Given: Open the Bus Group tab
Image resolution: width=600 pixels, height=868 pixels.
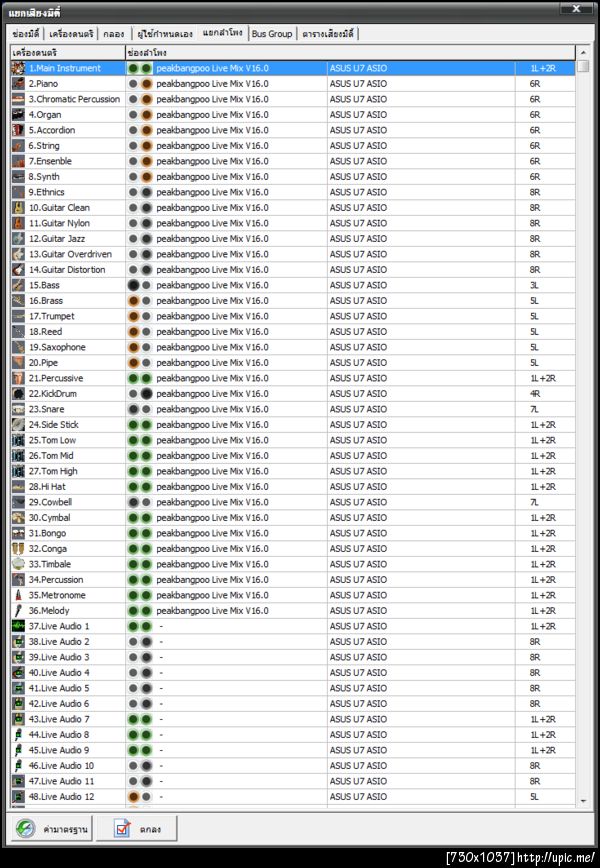Looking at the screenshot, I should pos(272,34).
